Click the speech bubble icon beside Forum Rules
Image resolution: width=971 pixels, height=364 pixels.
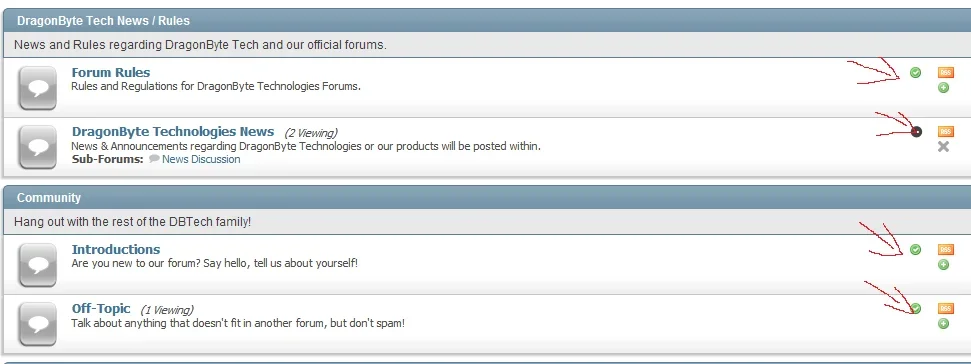click(38, 88)
